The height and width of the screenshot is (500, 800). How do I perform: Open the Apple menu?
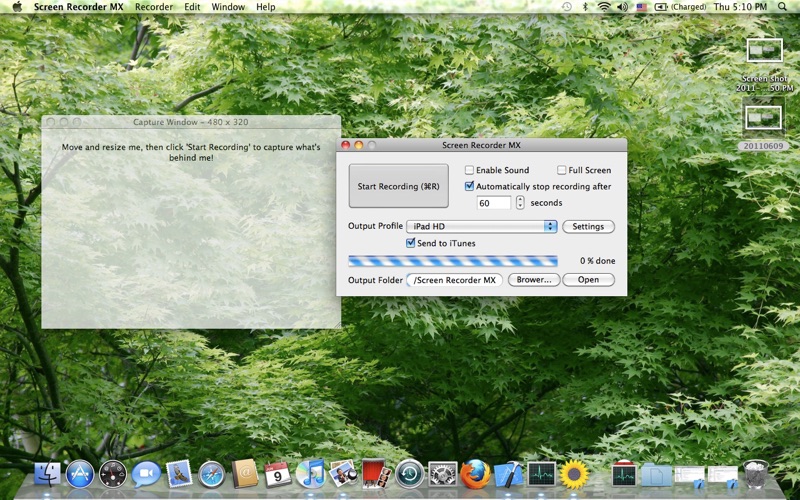tap(17, 7)
